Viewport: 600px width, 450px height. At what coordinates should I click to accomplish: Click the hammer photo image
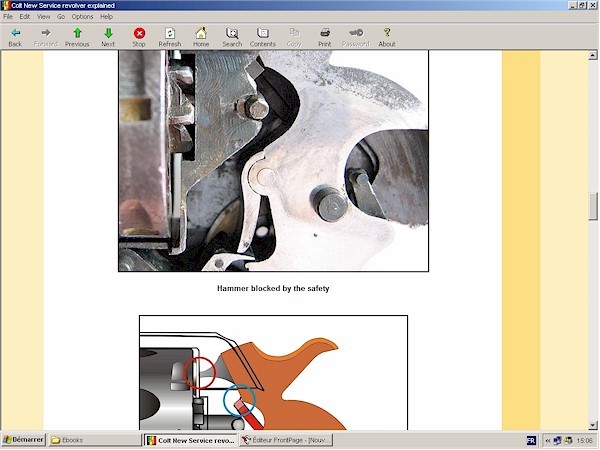click(273, 161)
